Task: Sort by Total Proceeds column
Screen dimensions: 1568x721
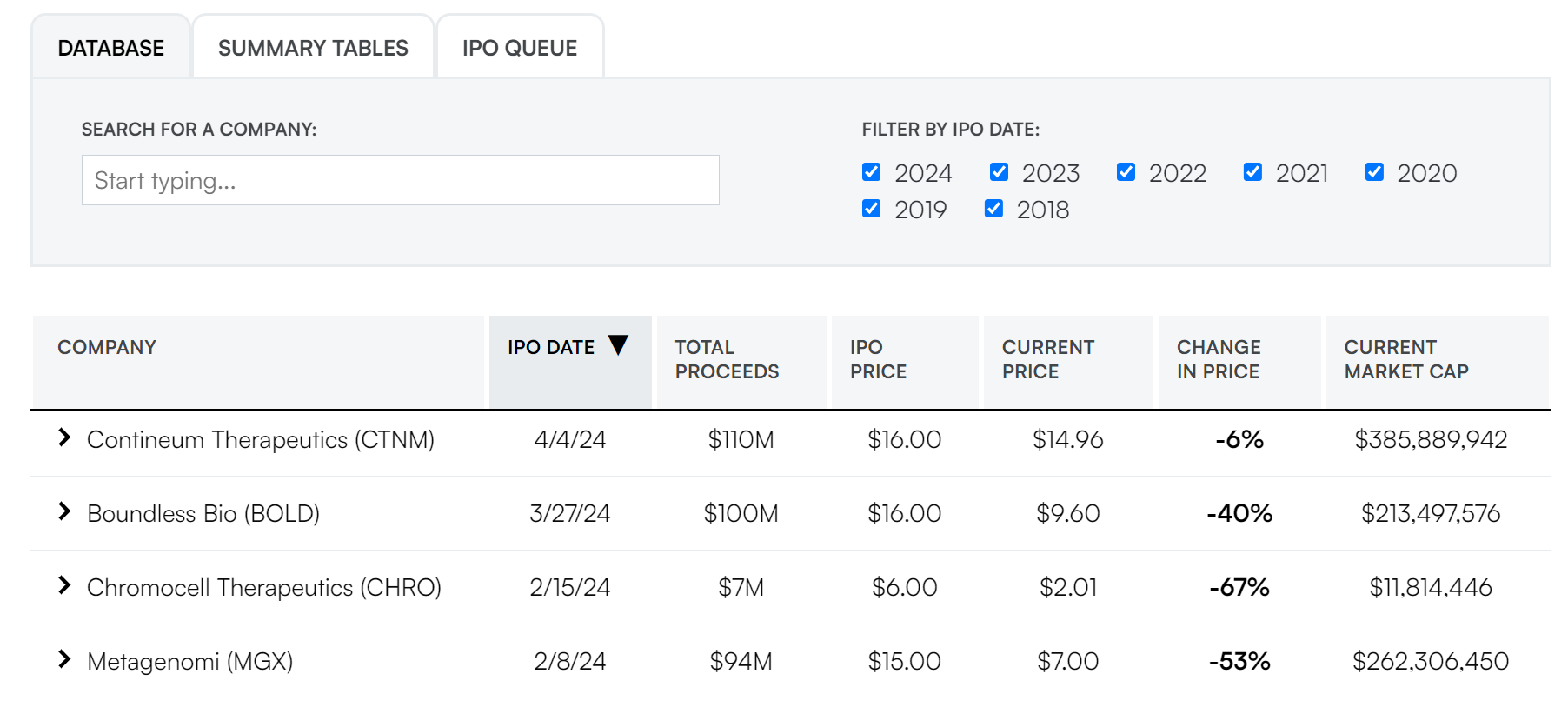Action: point(741,361)
